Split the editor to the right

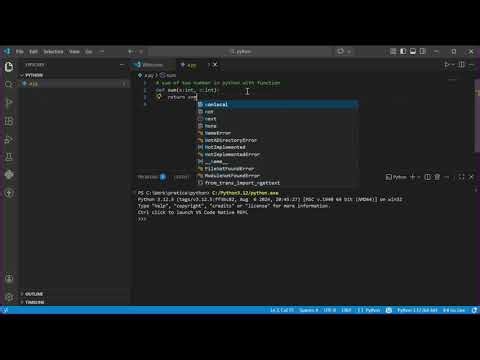tap(461, 65)
